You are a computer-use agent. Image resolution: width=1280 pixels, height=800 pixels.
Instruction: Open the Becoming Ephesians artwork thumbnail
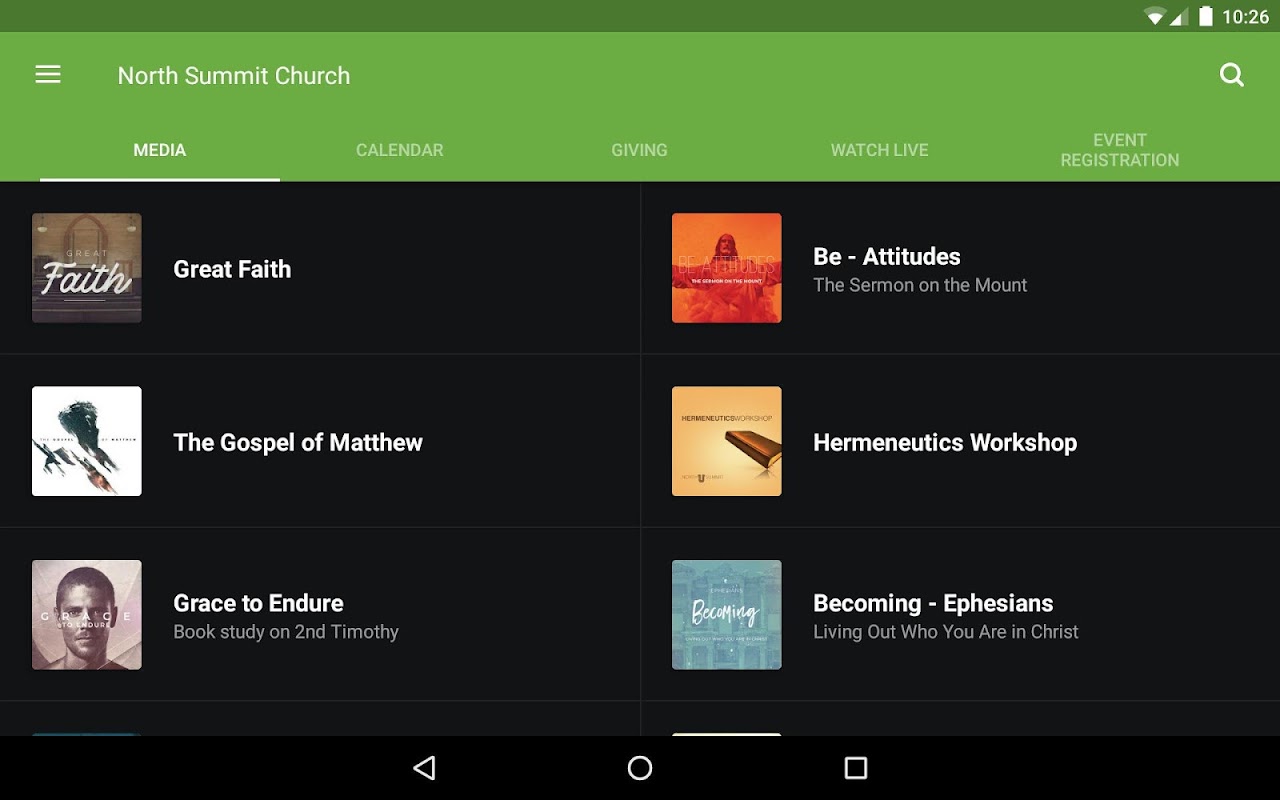tap(727, 614)
